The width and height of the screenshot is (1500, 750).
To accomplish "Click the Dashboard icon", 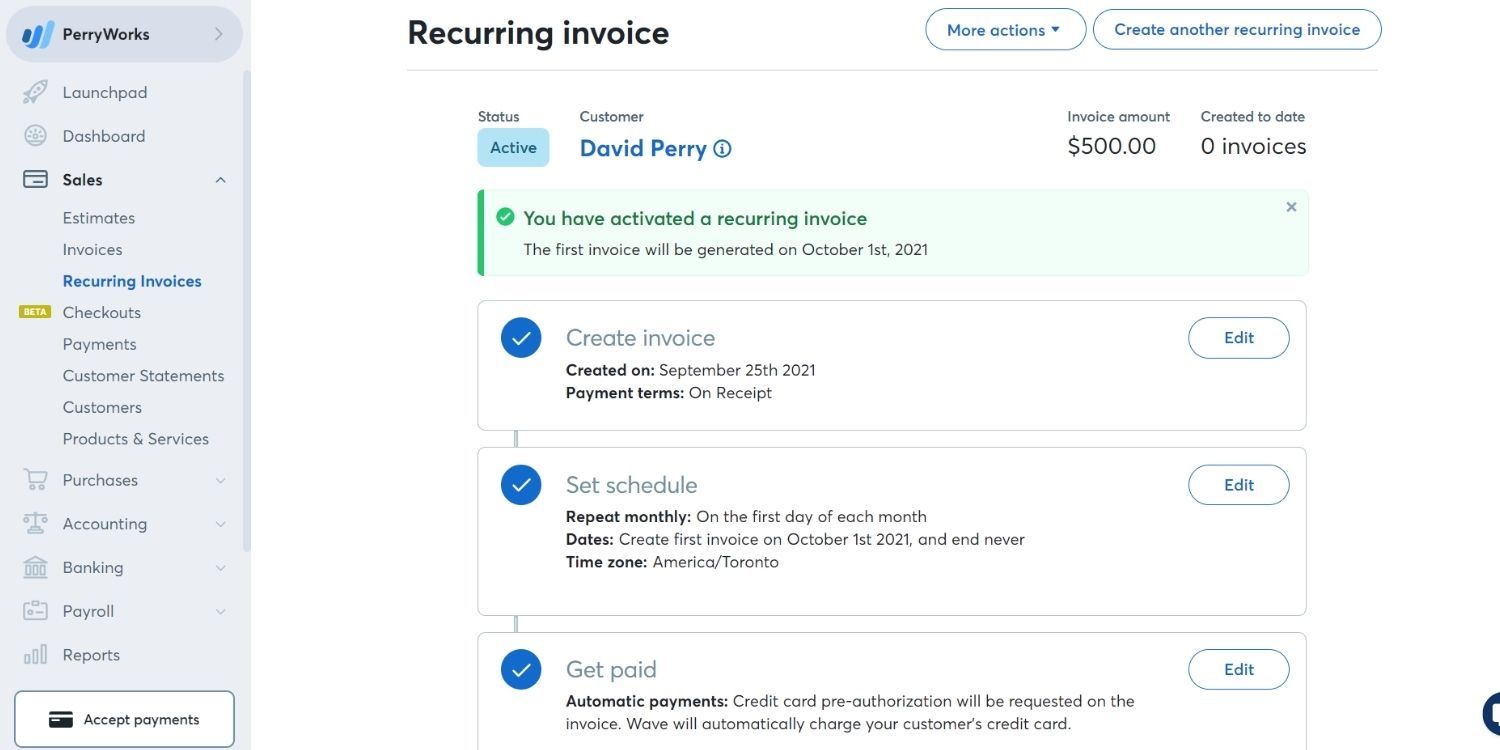I will (34, 135).
